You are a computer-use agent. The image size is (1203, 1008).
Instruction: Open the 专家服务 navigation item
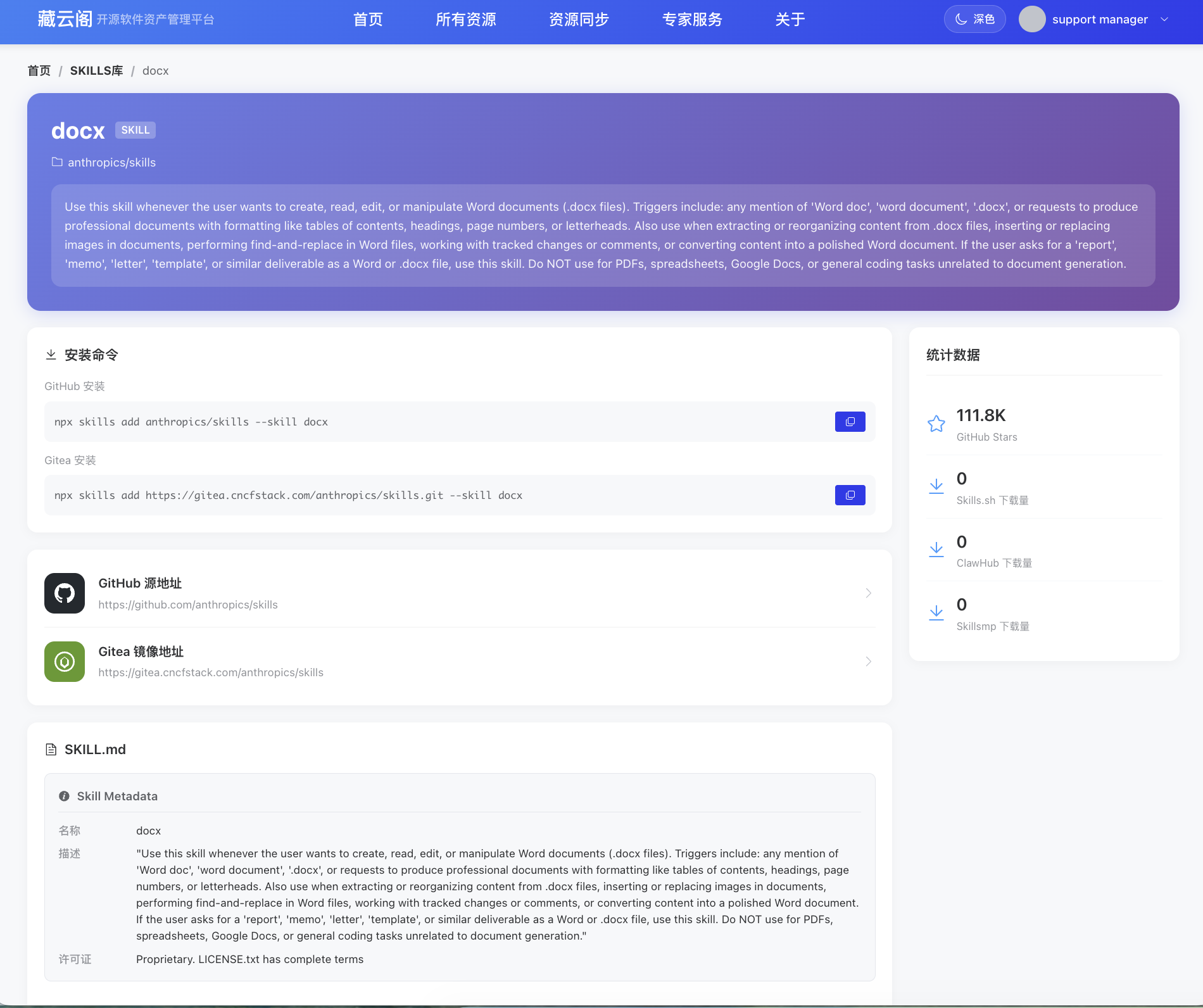pyautogui.click(x=692, y=20)
